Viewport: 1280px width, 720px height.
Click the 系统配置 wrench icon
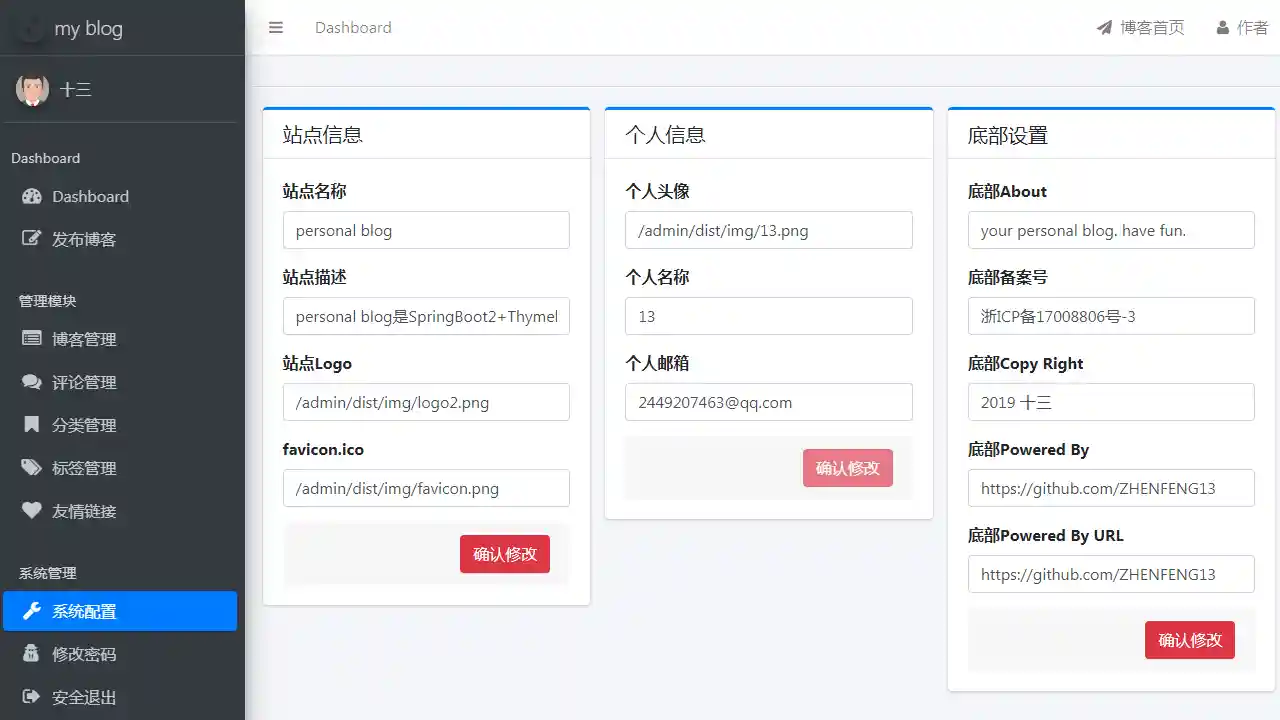click(x=31, y=611)
